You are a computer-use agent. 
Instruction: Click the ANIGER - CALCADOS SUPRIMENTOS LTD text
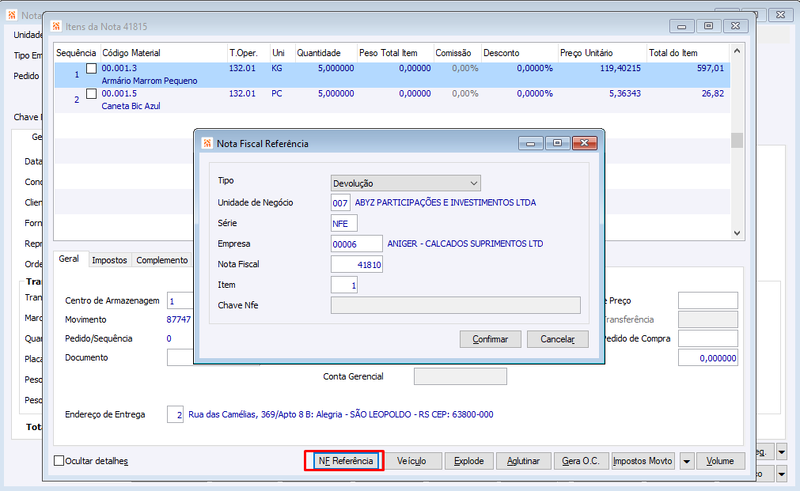(465, 244)
